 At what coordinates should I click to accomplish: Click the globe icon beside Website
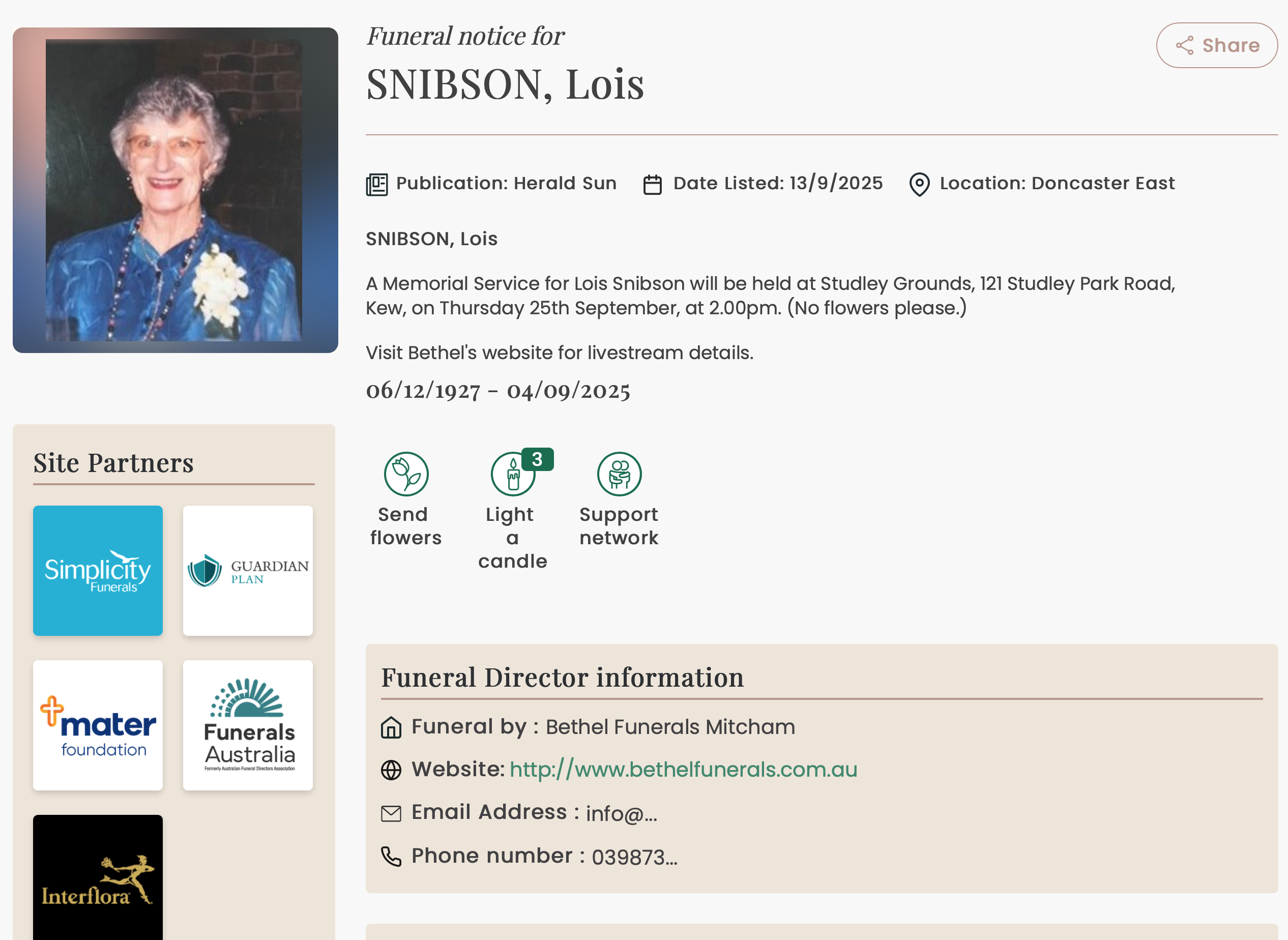coord(391,770)
